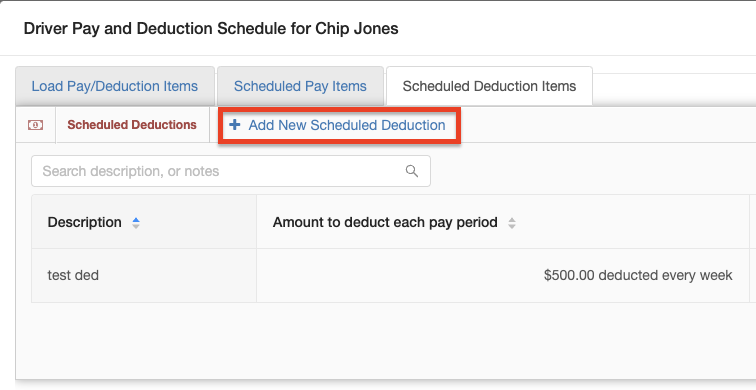Select the test ded row description cell

click(144, 276)
